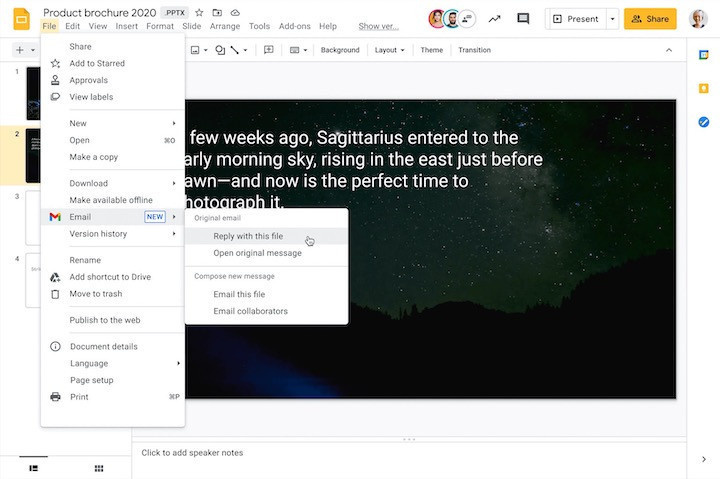Screen dimensions: 720x479
Task: Select the line tool icon
Action: coord(235,50)
